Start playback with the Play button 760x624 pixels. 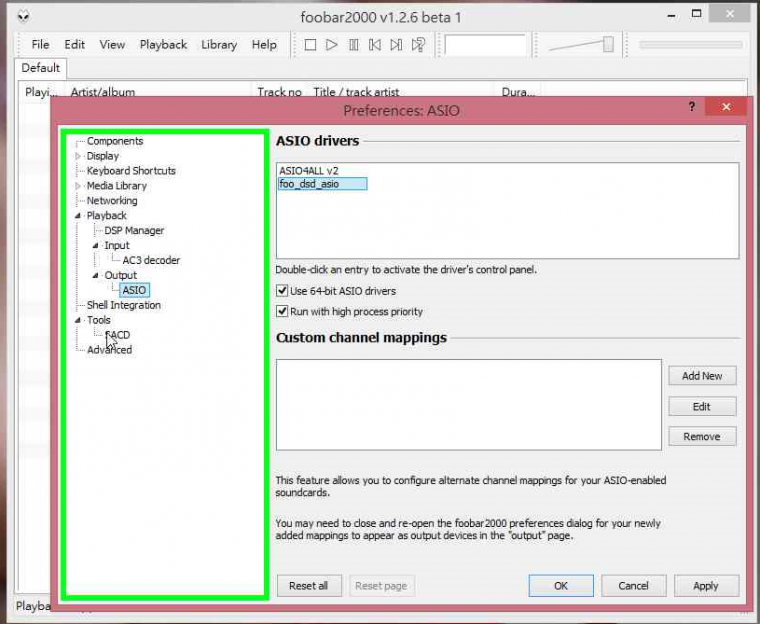pos(332,45)
